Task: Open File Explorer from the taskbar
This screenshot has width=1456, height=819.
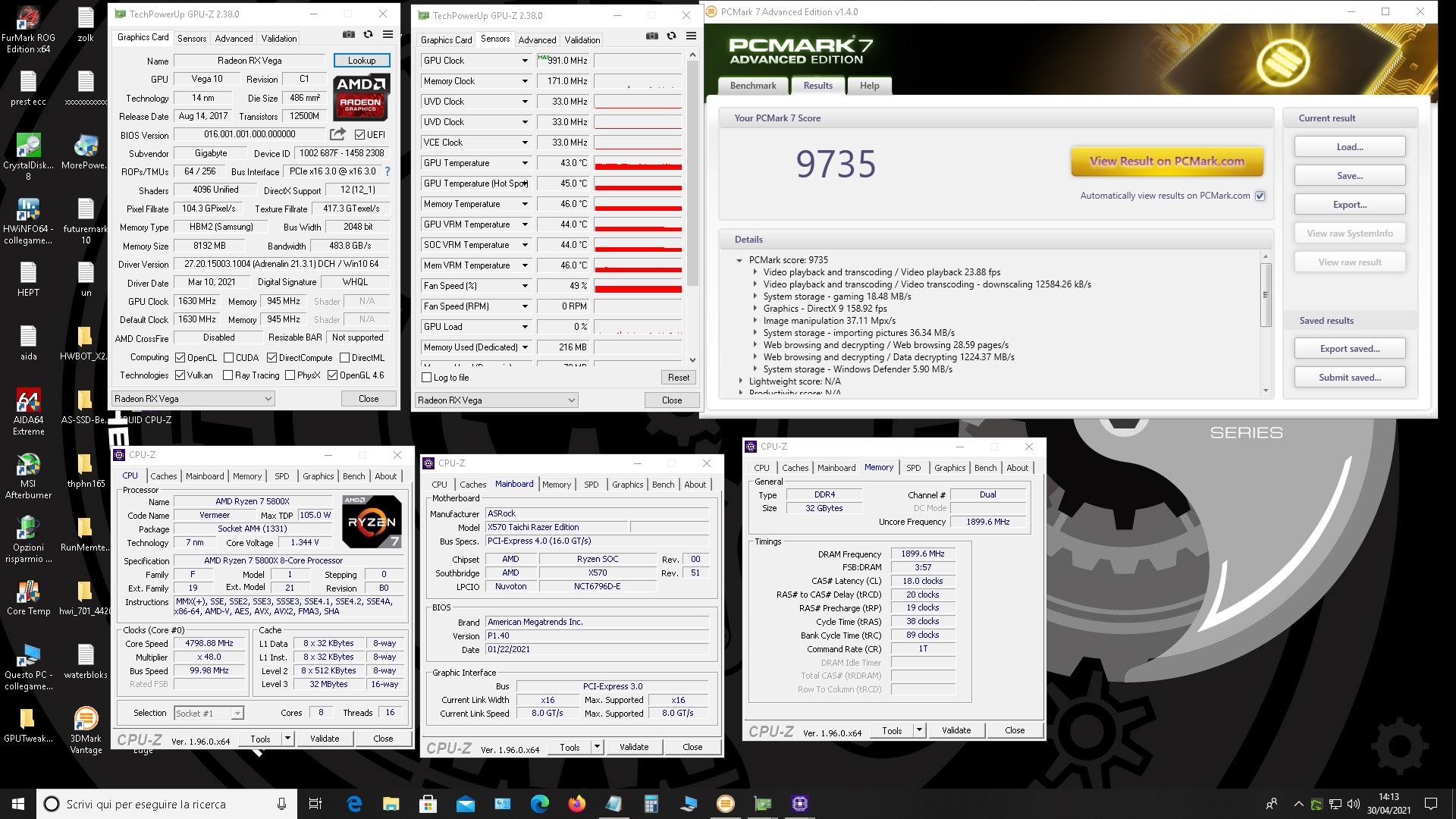Action: (x=391, y=804)
